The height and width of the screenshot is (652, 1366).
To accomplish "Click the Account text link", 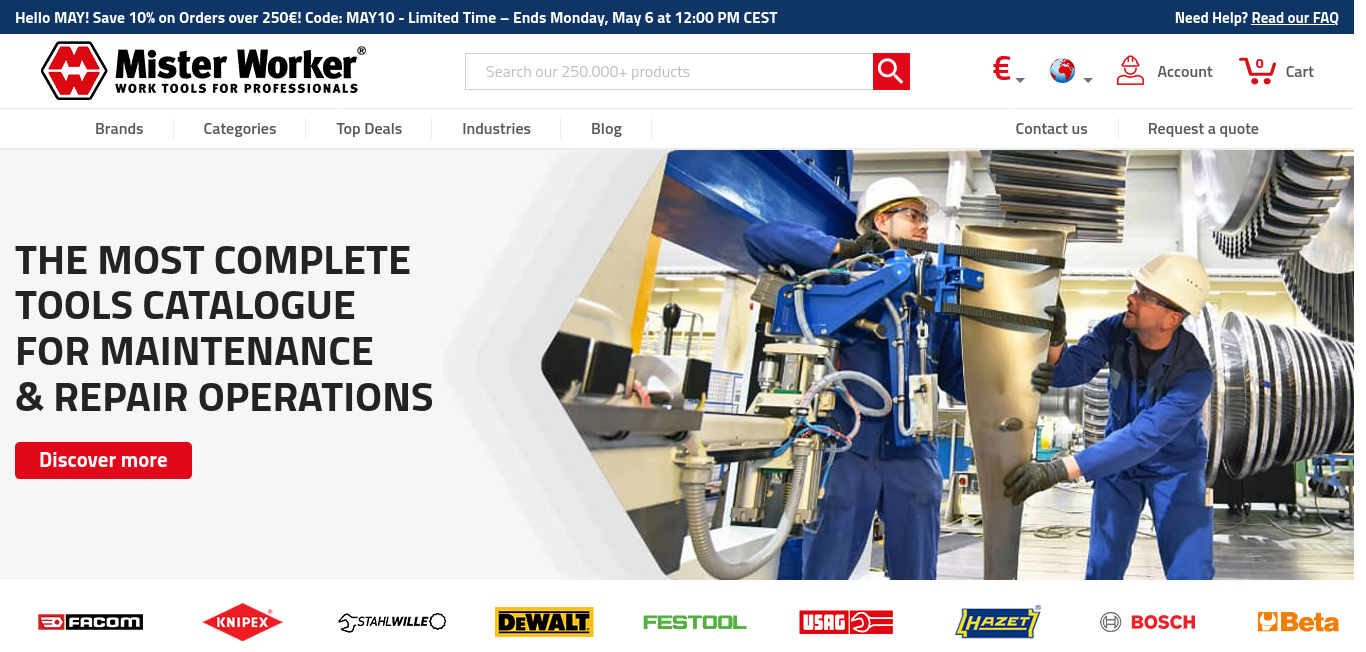I will 1185,72.
